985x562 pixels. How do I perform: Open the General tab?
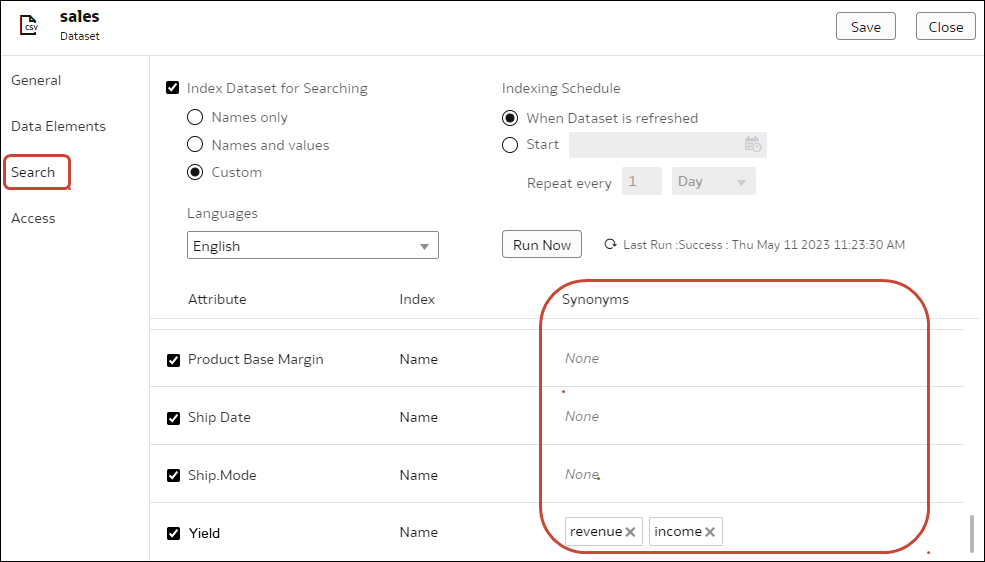(x=36, y=80)
